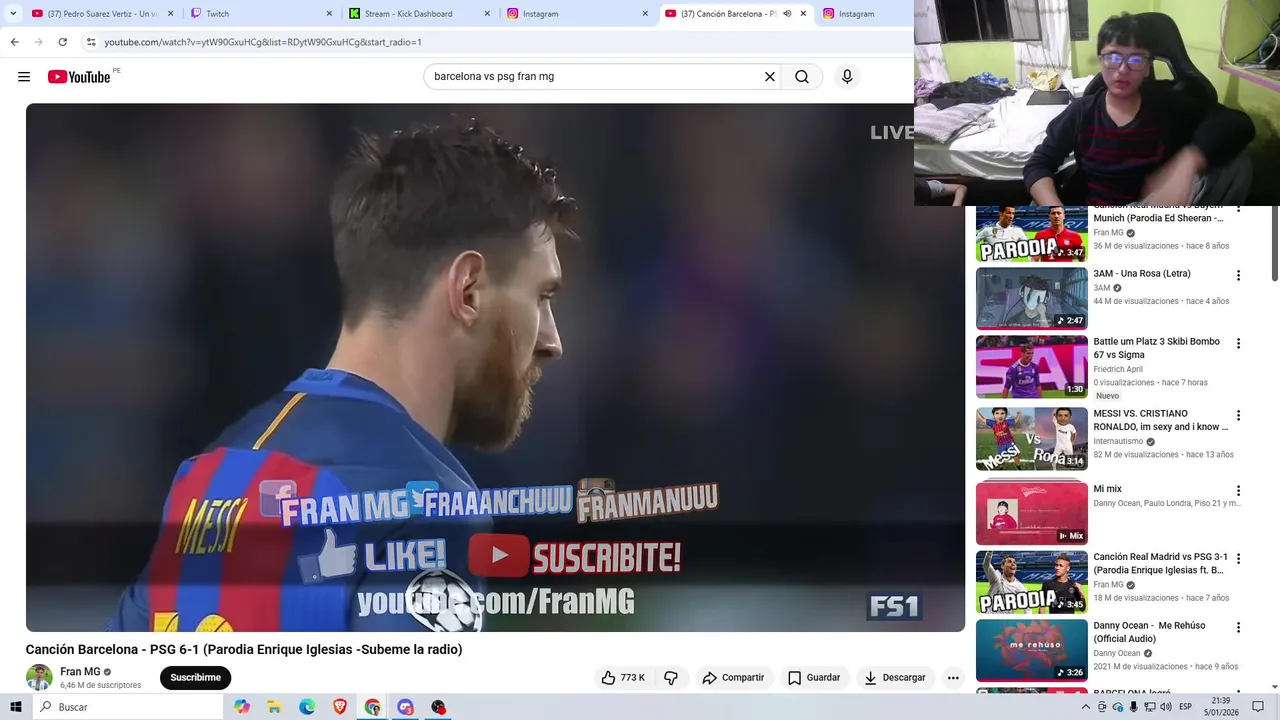Open volume control in system tray
The width and height of the screenshot is (1280, 720).
pos(1166,707)
